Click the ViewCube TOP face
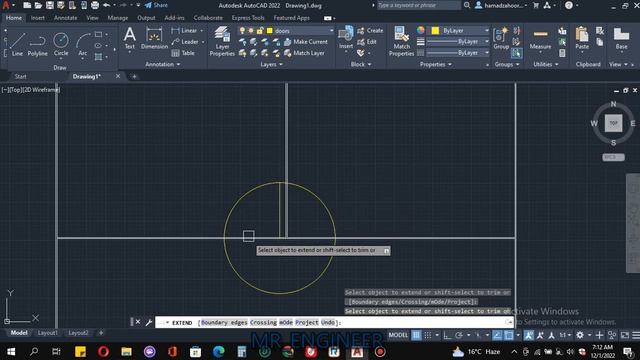Image resolution: width=640 pixels, height=360 pixels. [613, 123]
